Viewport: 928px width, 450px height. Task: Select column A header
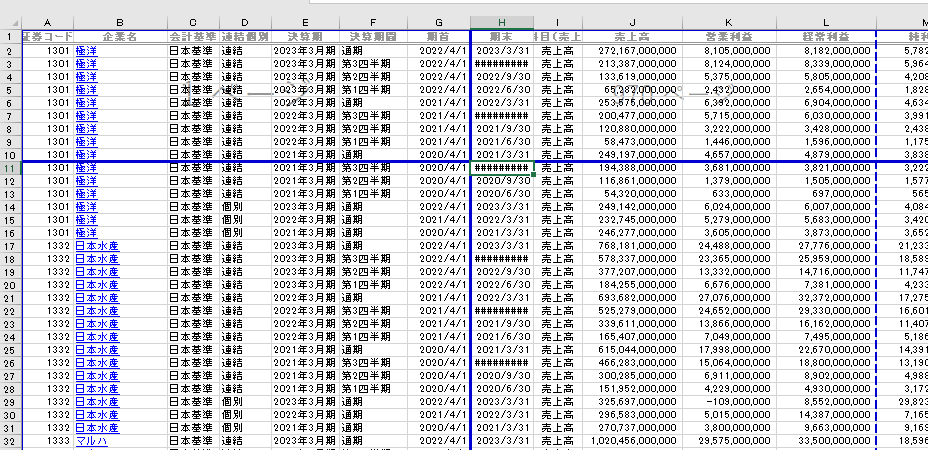pos(47,22)
